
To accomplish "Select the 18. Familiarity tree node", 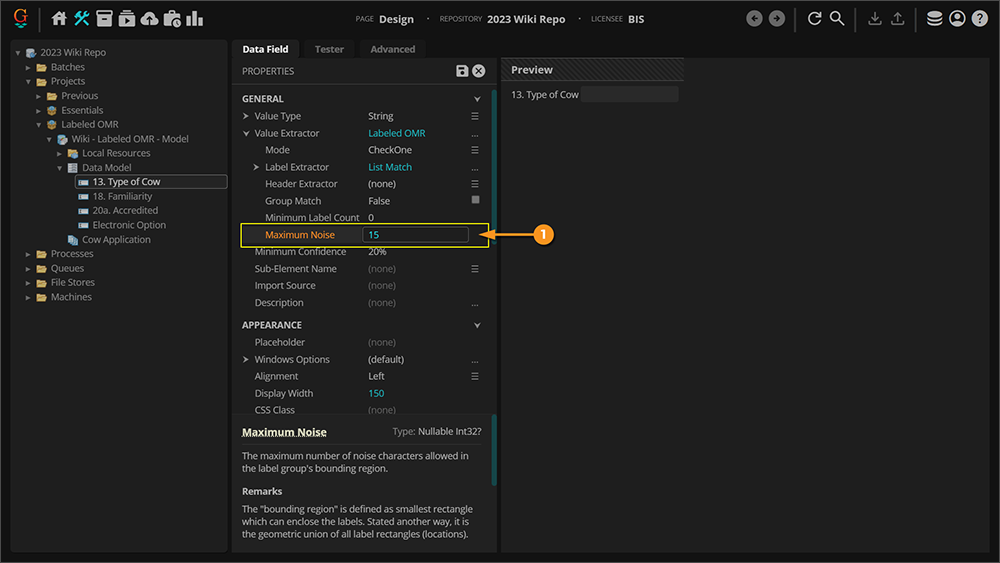I will coord(122,196).
